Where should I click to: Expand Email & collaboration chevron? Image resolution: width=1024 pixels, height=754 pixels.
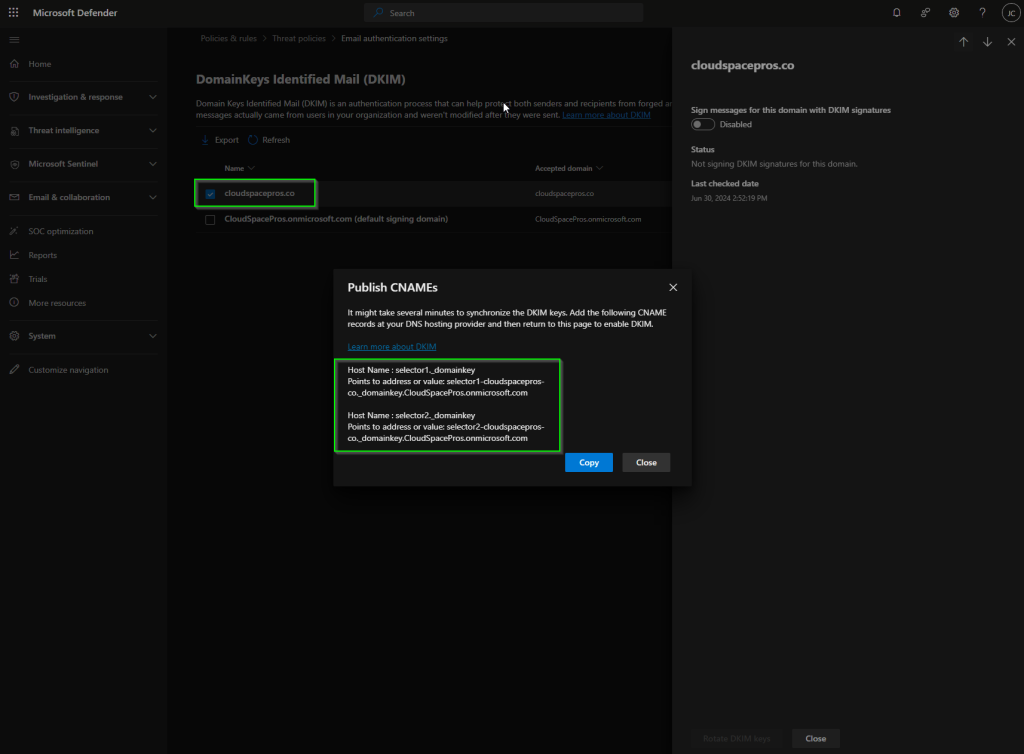pyautogui.click(x=152, y=197)
